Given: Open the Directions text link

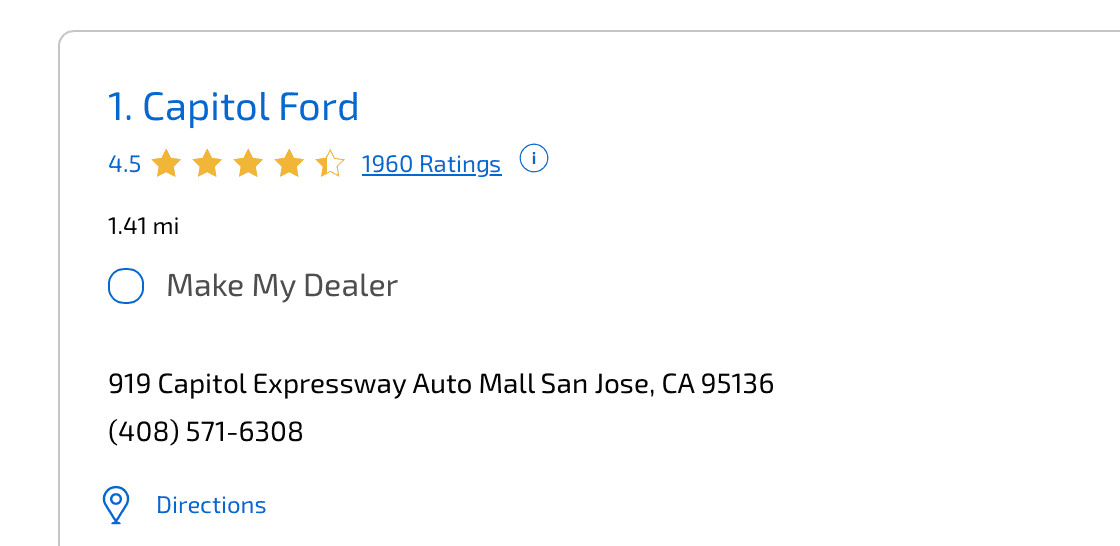Looking at the screenshot, I should (x=211, y=505).
